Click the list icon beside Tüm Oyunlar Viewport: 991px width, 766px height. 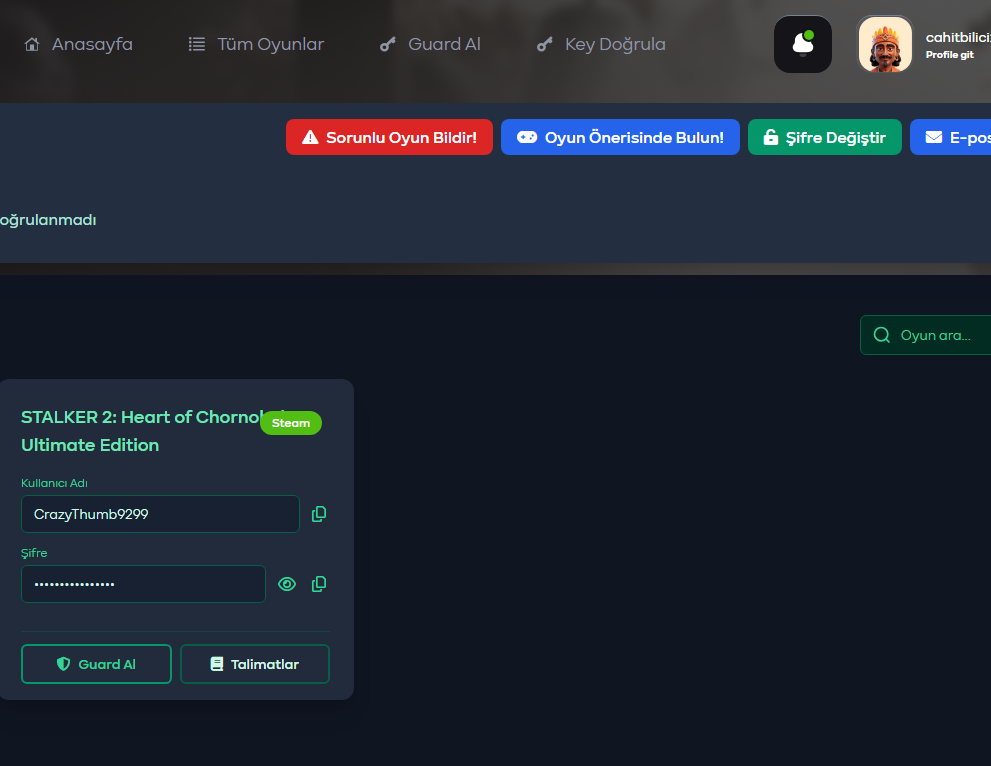197,44
